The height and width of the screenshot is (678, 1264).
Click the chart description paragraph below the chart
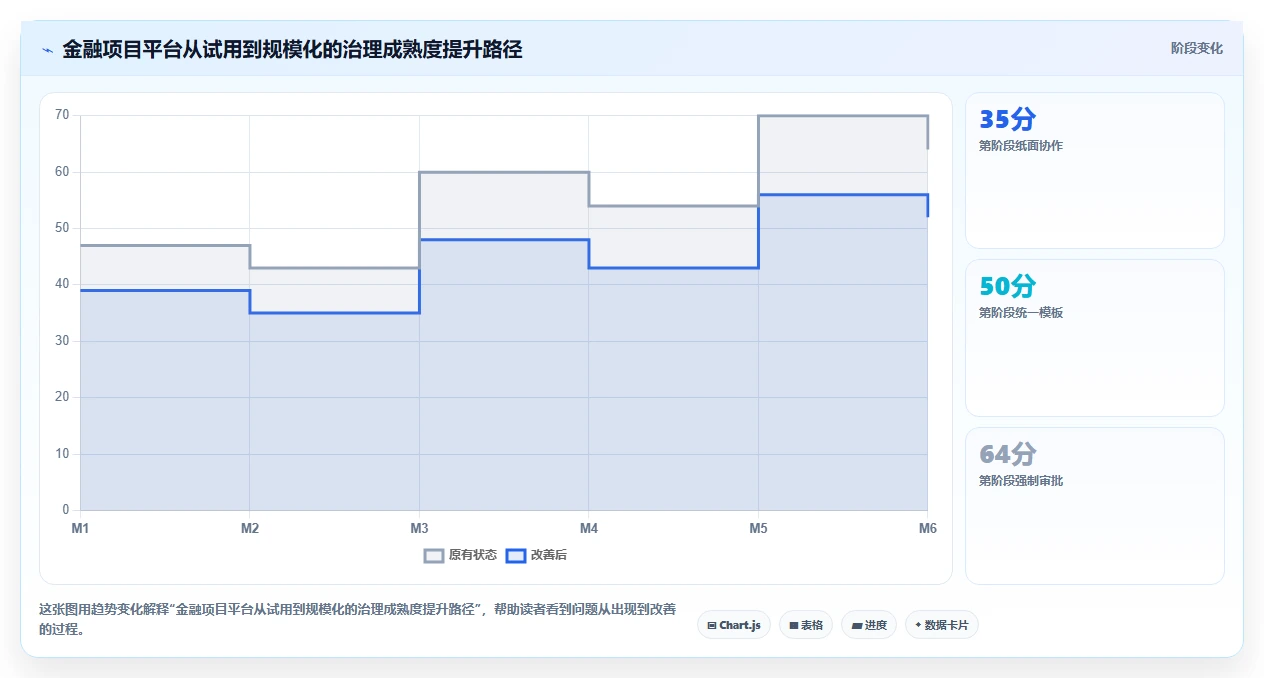pos(358,620)
